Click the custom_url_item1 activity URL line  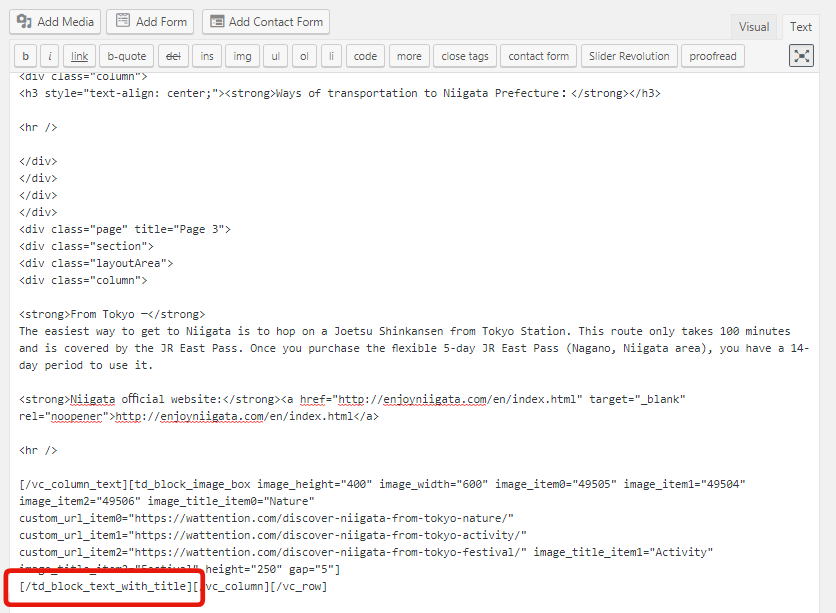(x=272, y=535)
